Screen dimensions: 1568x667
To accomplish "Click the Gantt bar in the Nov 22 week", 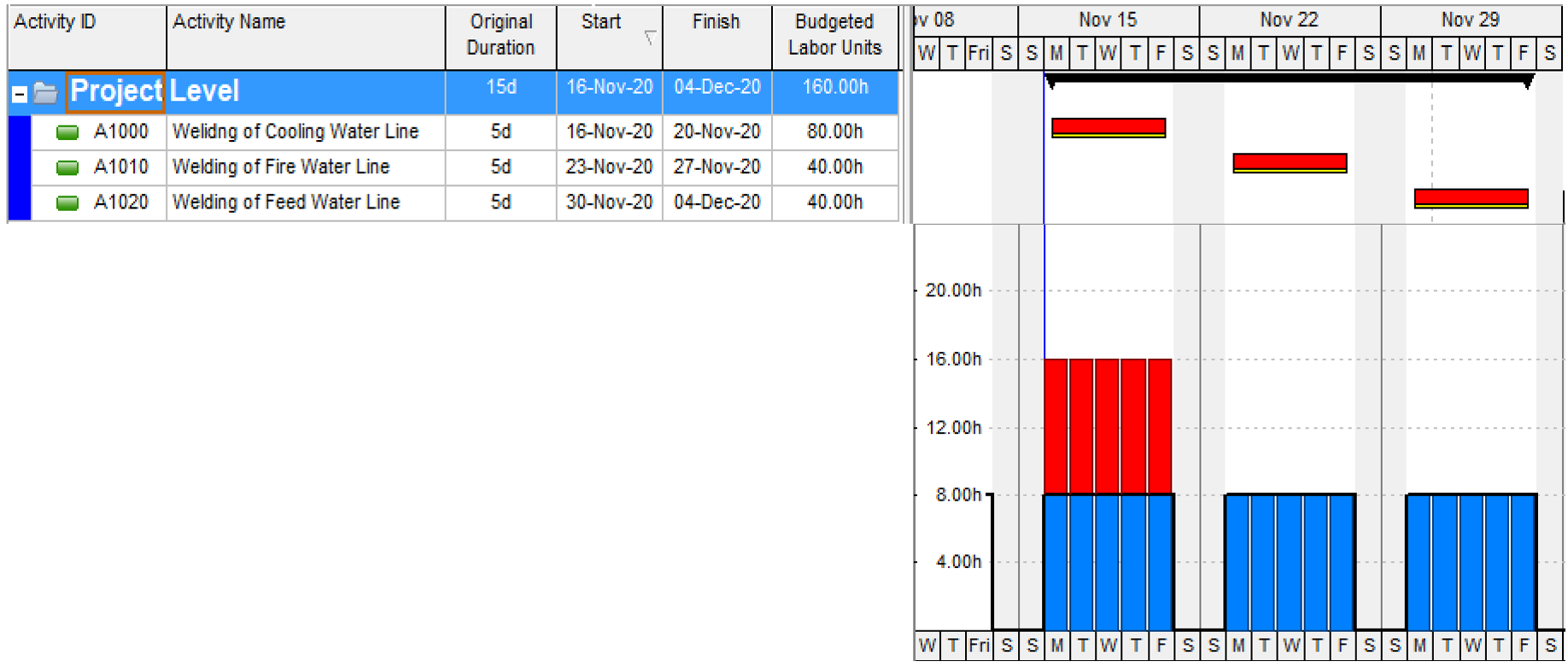I will coord(1290,161).
